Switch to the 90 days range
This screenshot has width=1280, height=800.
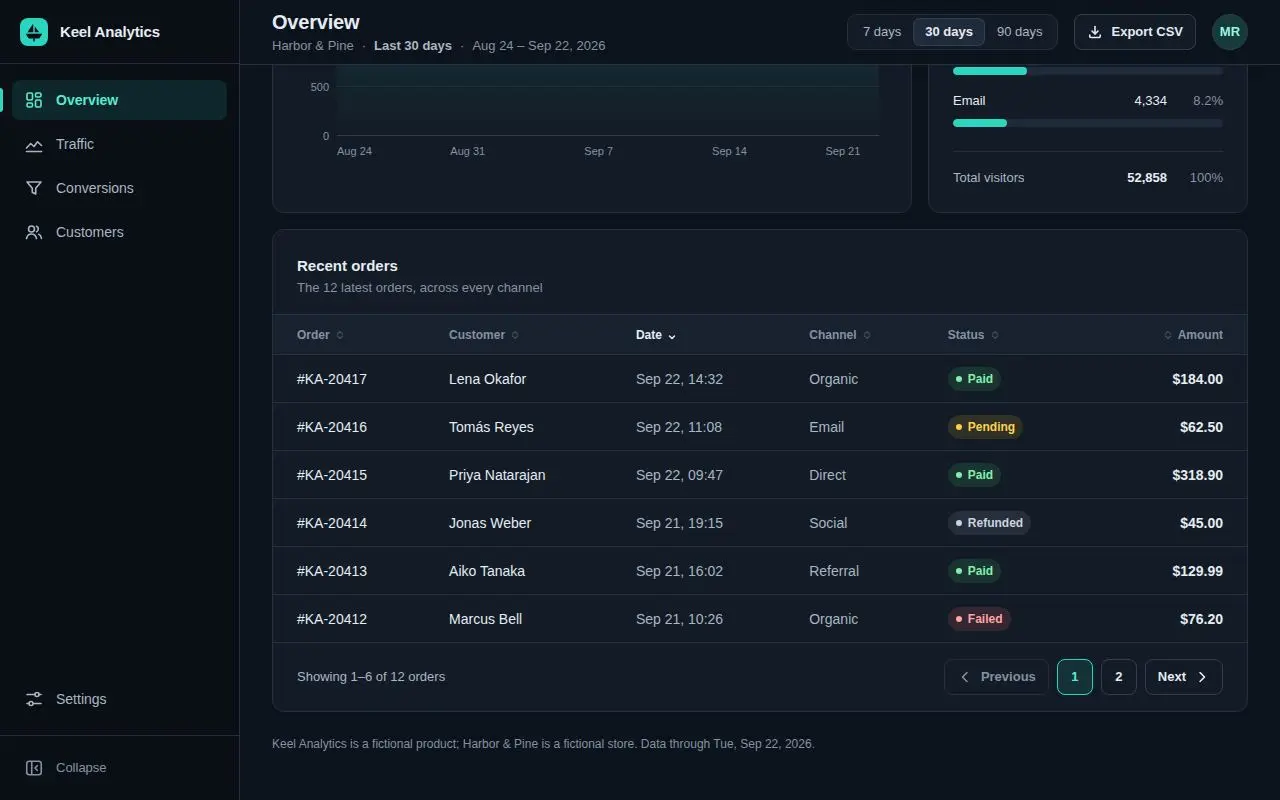point(1020,32)
